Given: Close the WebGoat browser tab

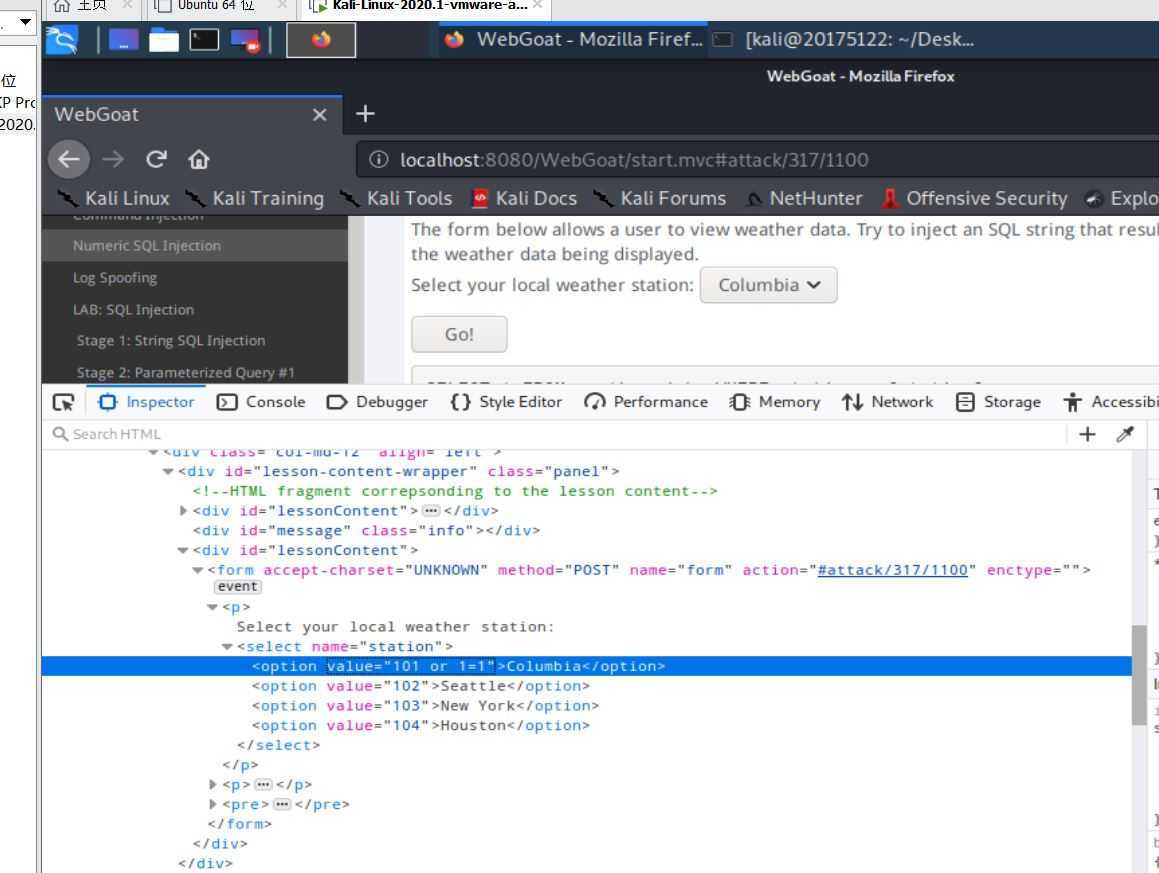Looking at the screenshot, I should 319,115.
